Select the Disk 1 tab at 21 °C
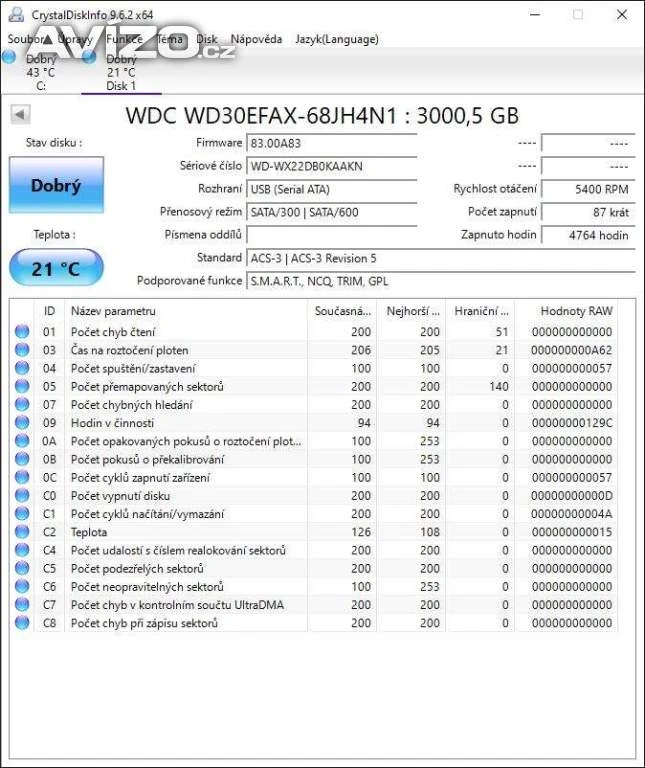The image size is (645, 768). (x=121, y=72)
